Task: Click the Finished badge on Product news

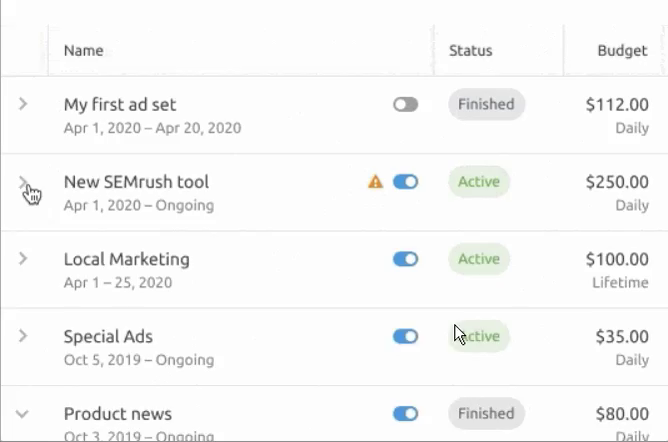Action: click(486, 414)
